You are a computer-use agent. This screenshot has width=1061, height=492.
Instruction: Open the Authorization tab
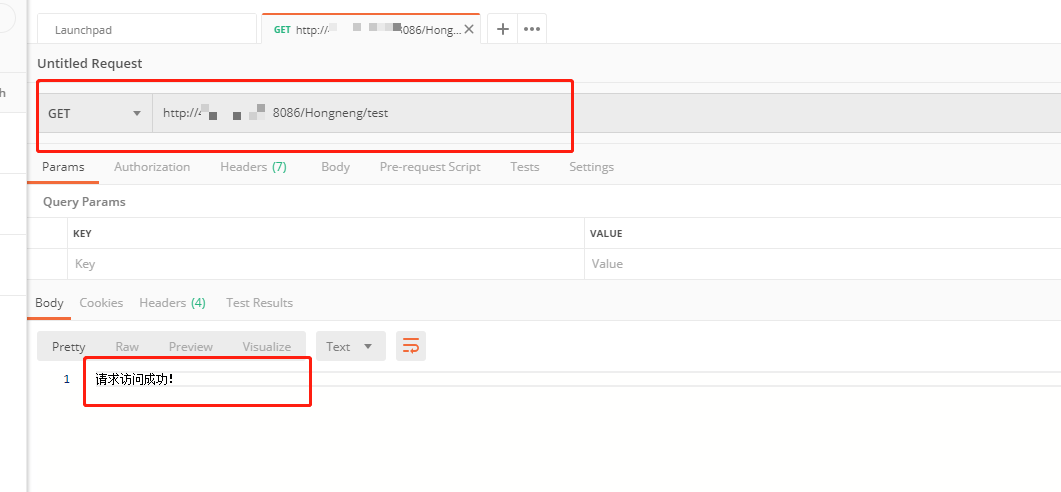tap(152, 166)
